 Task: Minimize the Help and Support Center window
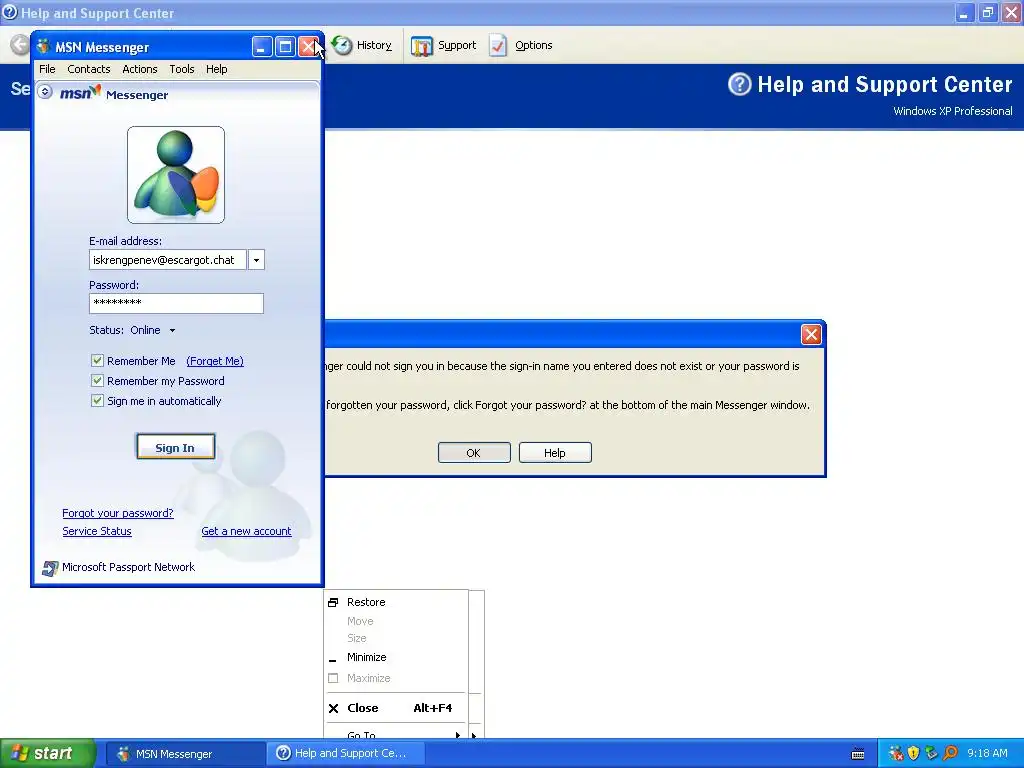964,13
